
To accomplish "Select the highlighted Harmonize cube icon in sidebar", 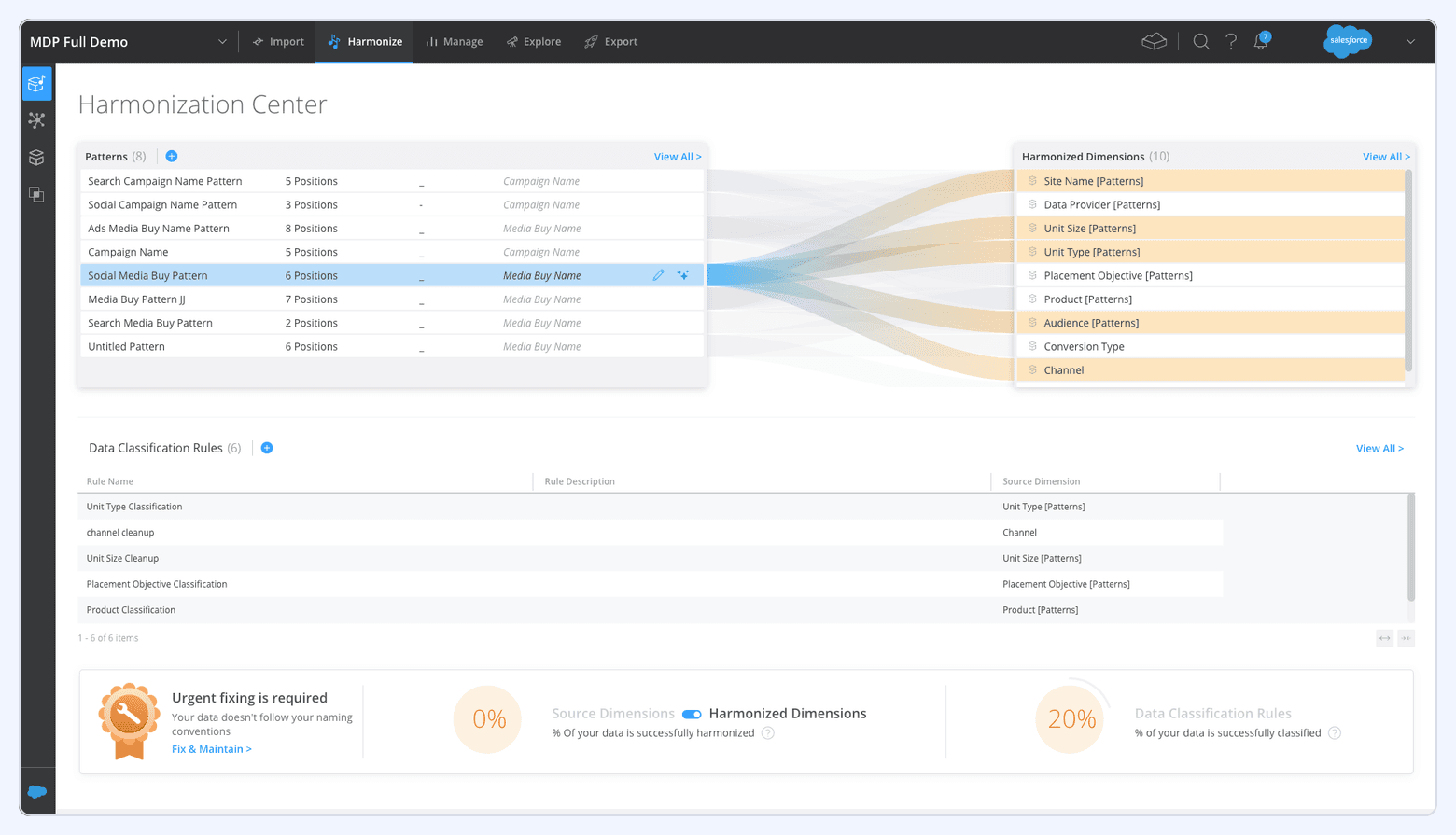I will pyautogui.click(x=36, y=83).
